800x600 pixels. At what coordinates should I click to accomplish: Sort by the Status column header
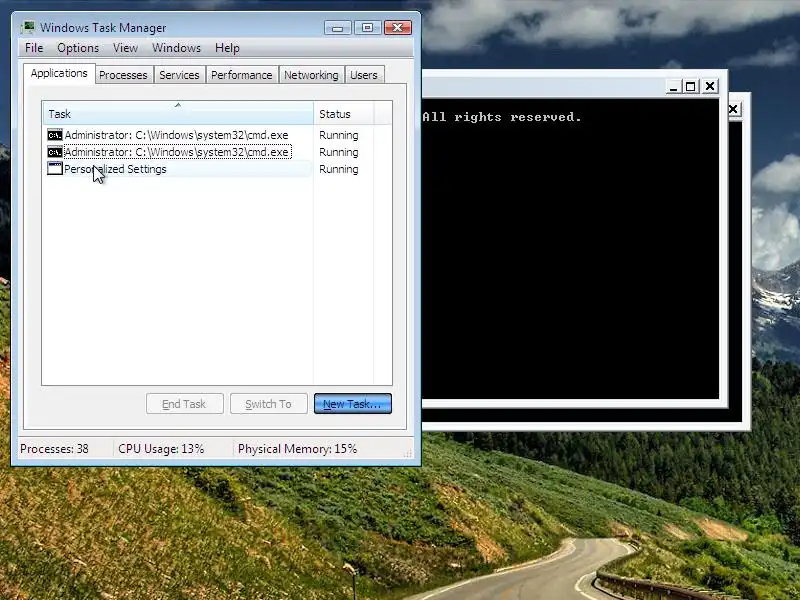[344, 113]
